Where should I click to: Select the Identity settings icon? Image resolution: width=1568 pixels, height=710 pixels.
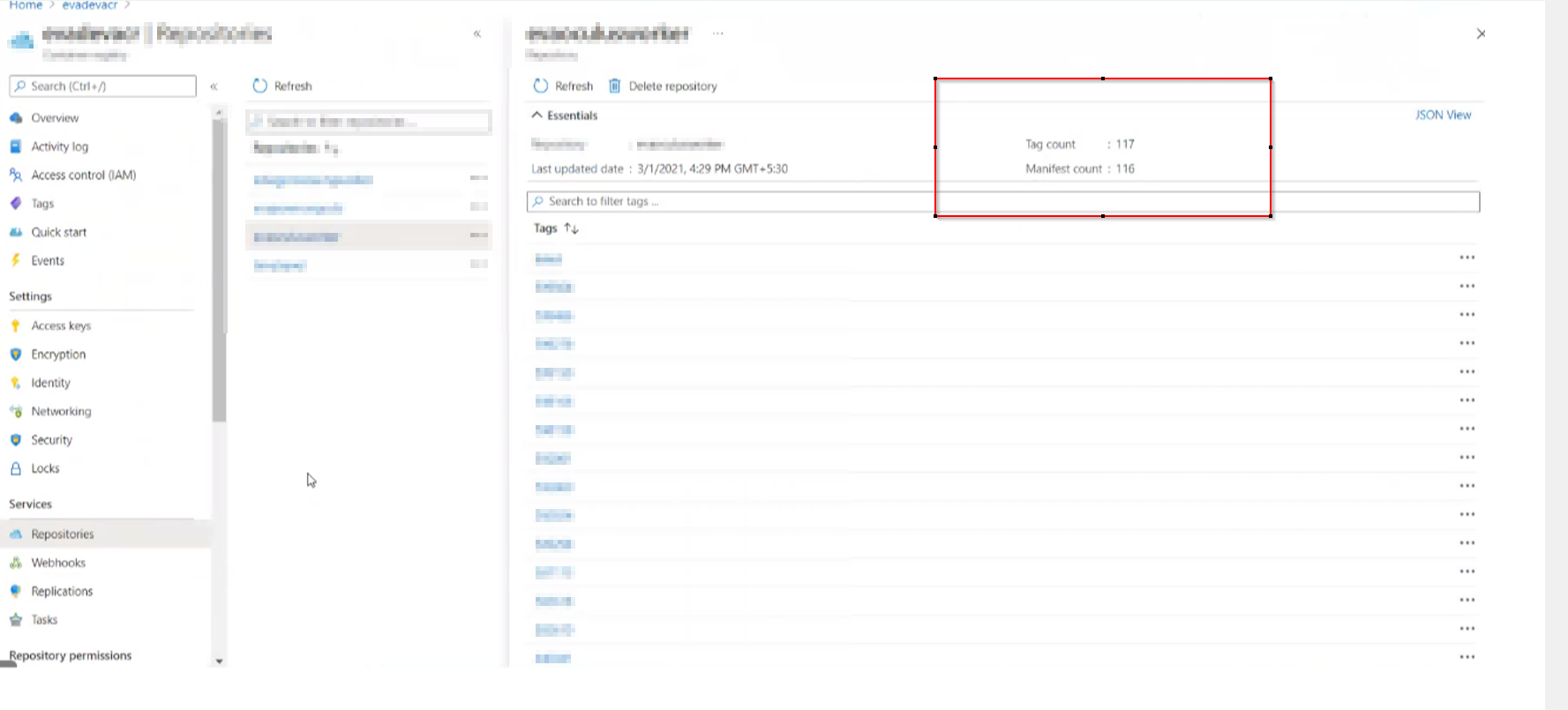click(16, 383)
